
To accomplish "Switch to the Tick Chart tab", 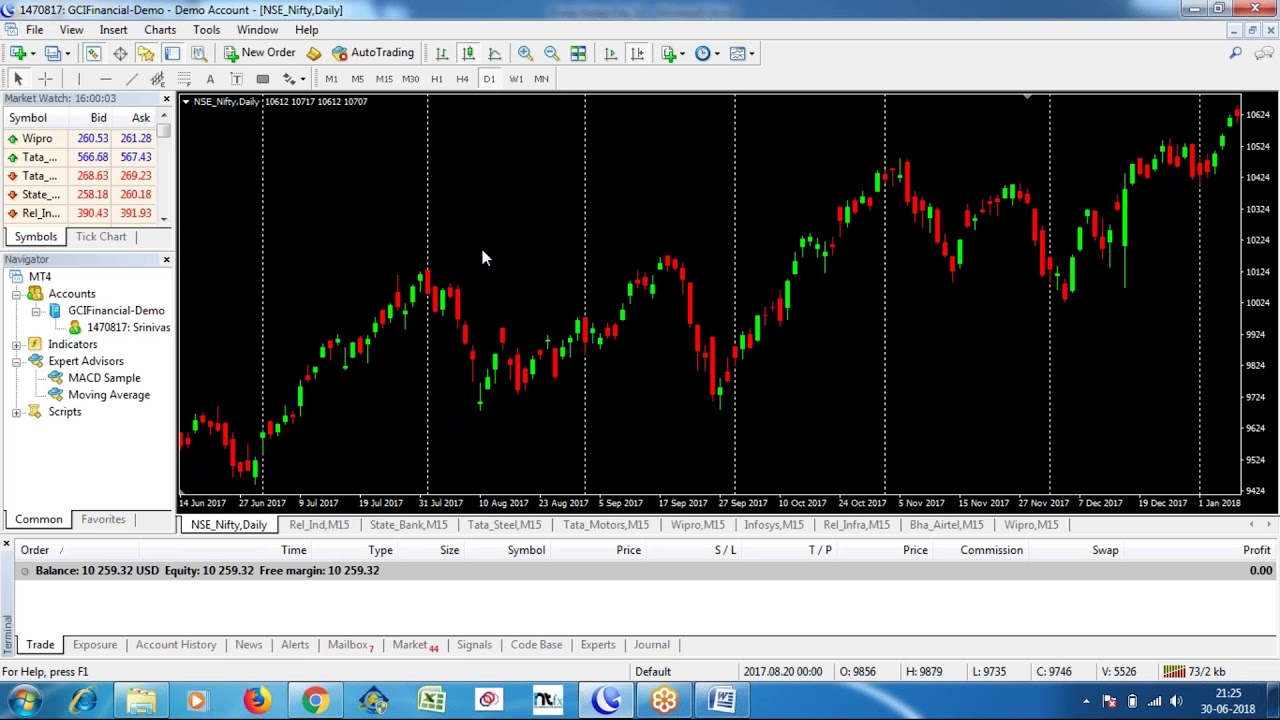I will [x=101, y=237].
